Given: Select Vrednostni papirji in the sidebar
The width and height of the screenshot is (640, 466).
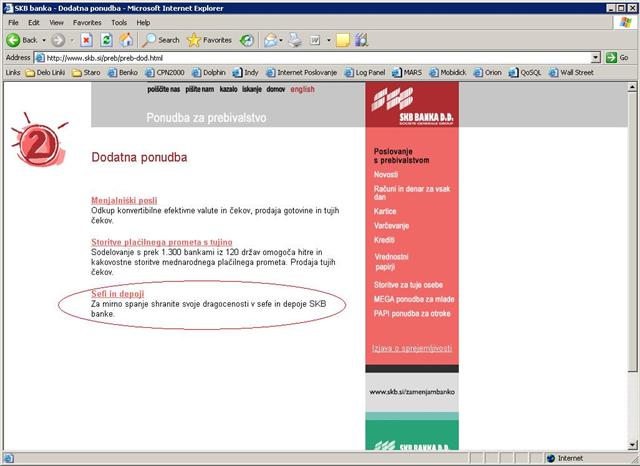Looking at the screenshot, I should 391,262.
